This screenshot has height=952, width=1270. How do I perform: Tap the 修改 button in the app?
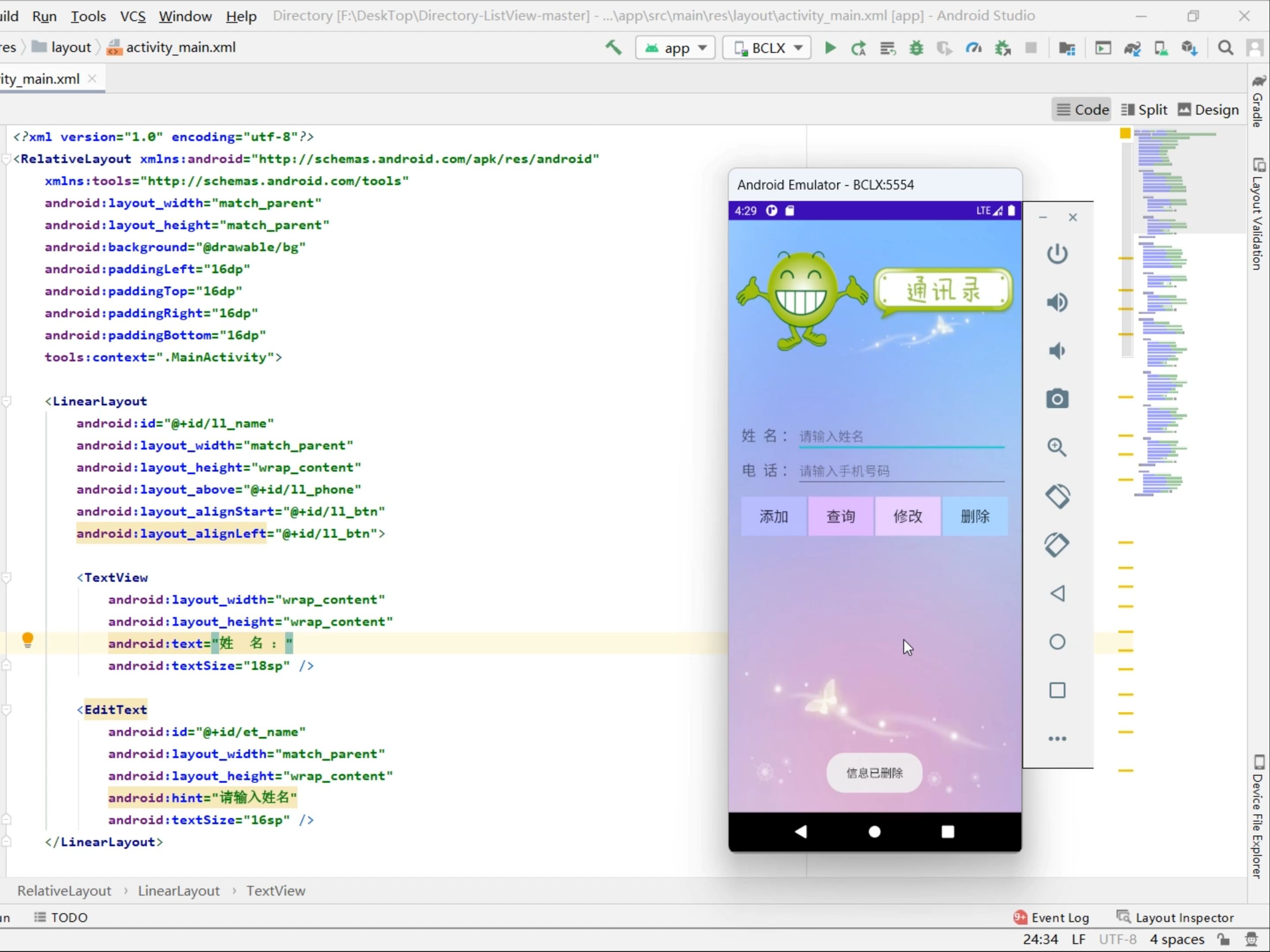(908, 516)
